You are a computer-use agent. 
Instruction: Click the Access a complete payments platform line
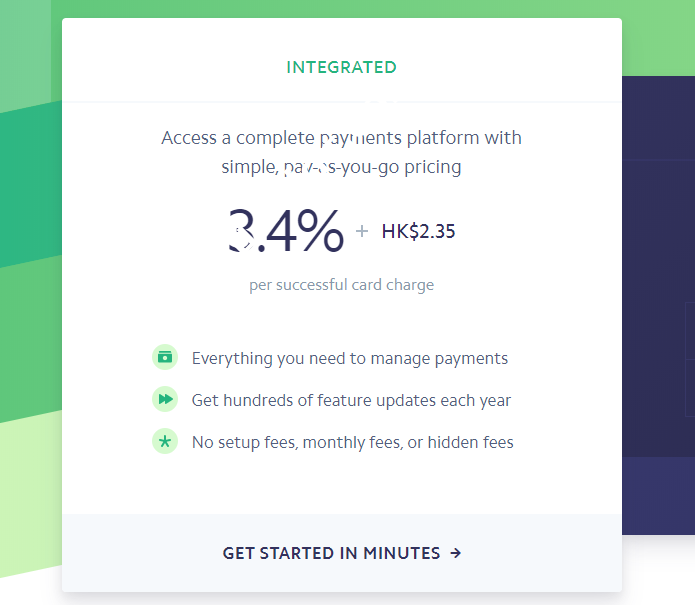point(341,138)
